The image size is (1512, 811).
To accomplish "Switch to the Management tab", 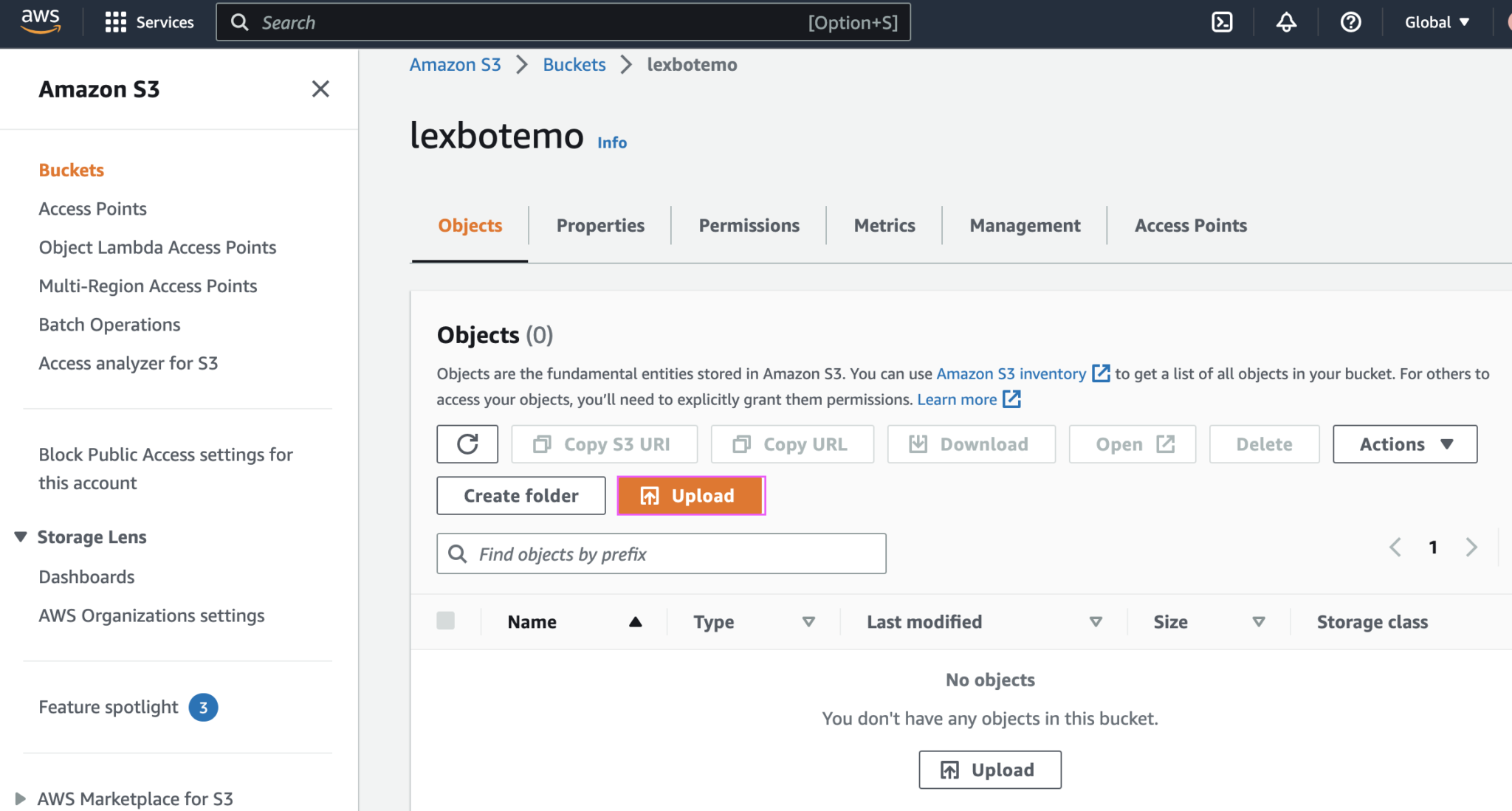I will [x=1025, y=225].
